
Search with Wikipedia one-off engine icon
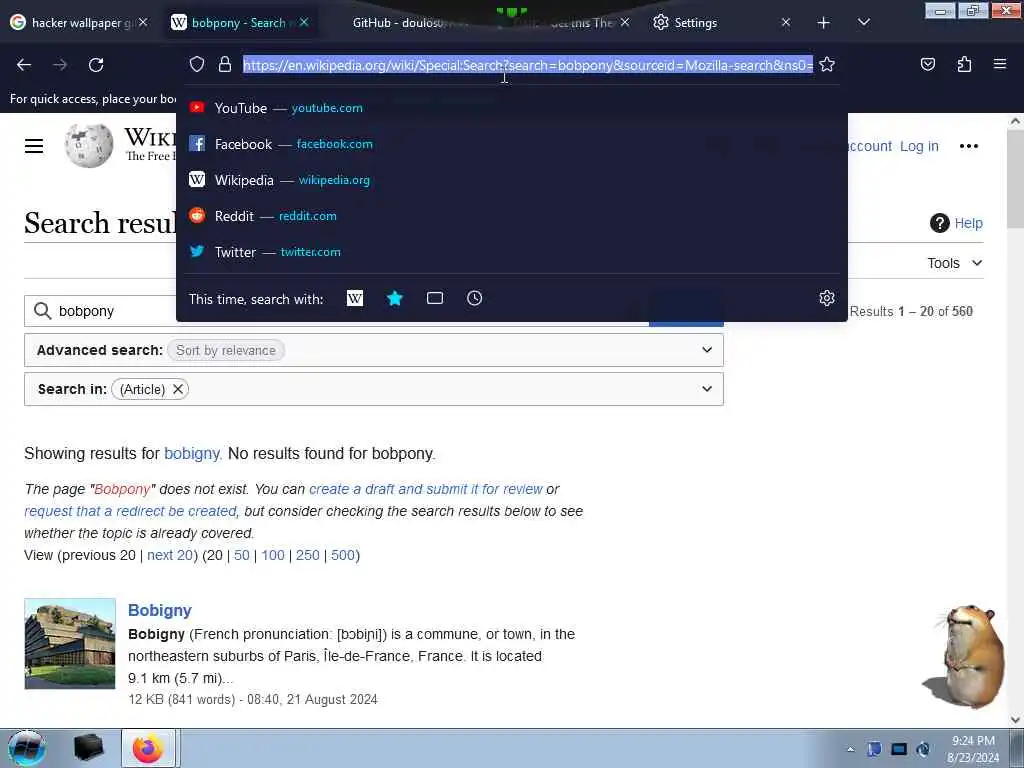[x=355, y=298]
